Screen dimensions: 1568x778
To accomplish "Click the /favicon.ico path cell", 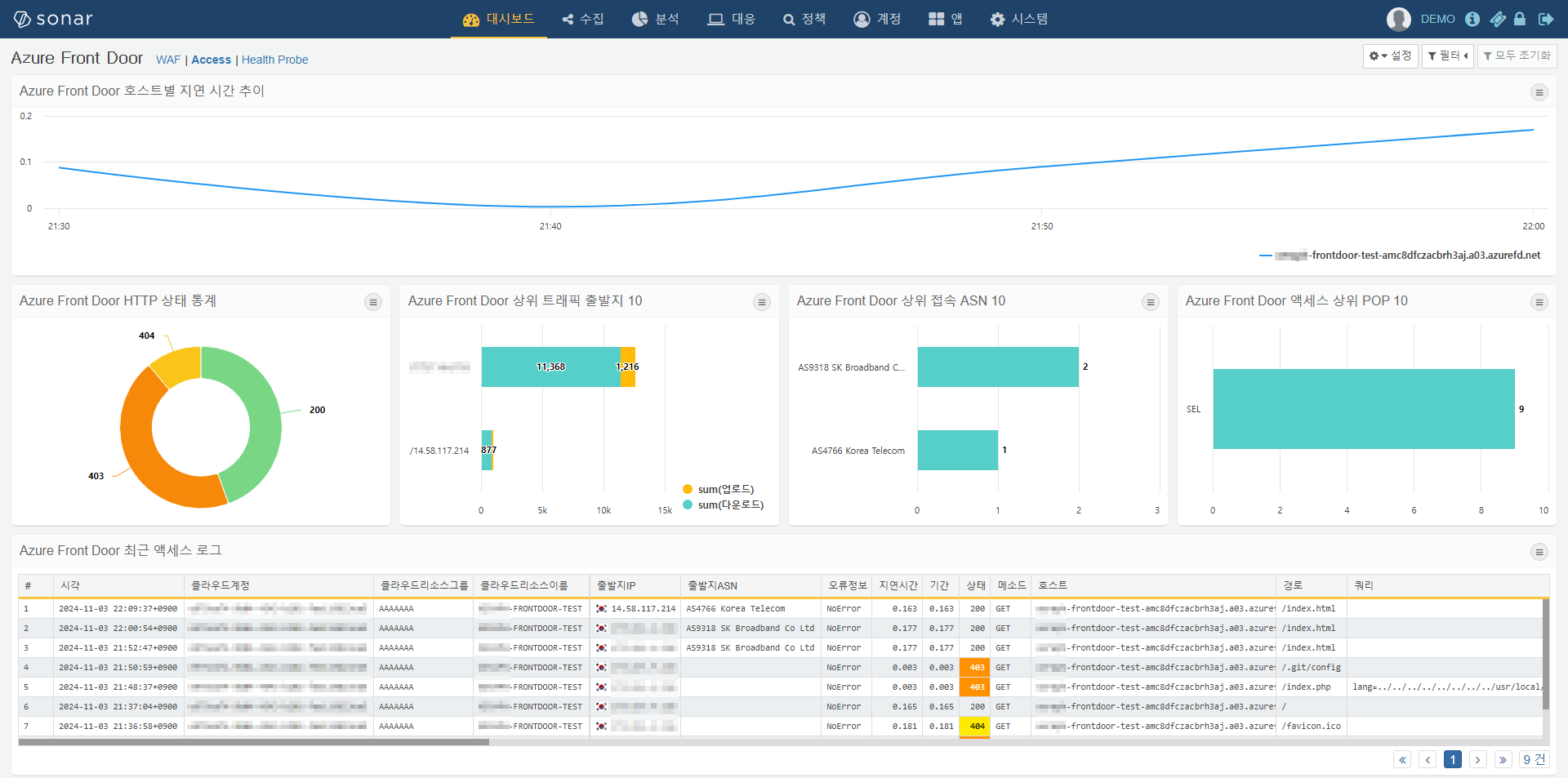I will (1311, 726).
